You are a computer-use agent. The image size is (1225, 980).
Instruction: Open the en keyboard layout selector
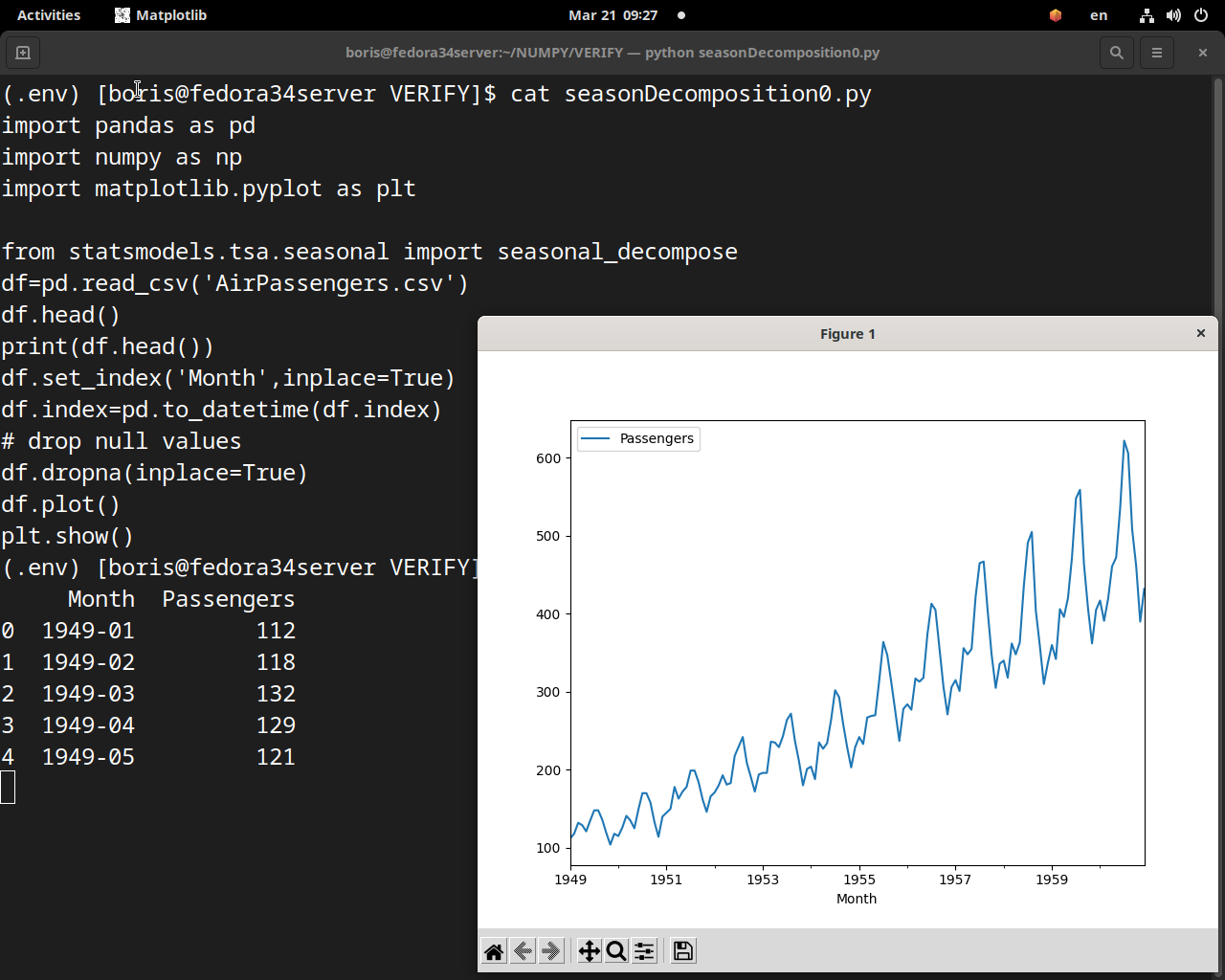pos(1099,15)
